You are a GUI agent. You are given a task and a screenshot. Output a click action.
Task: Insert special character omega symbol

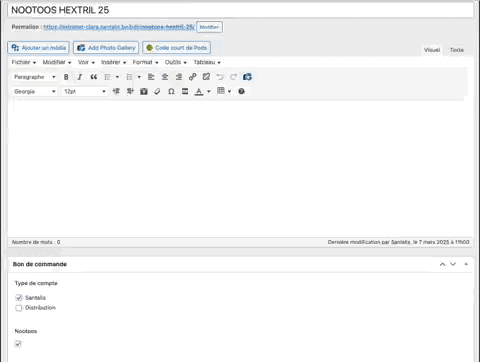point(171,91)
